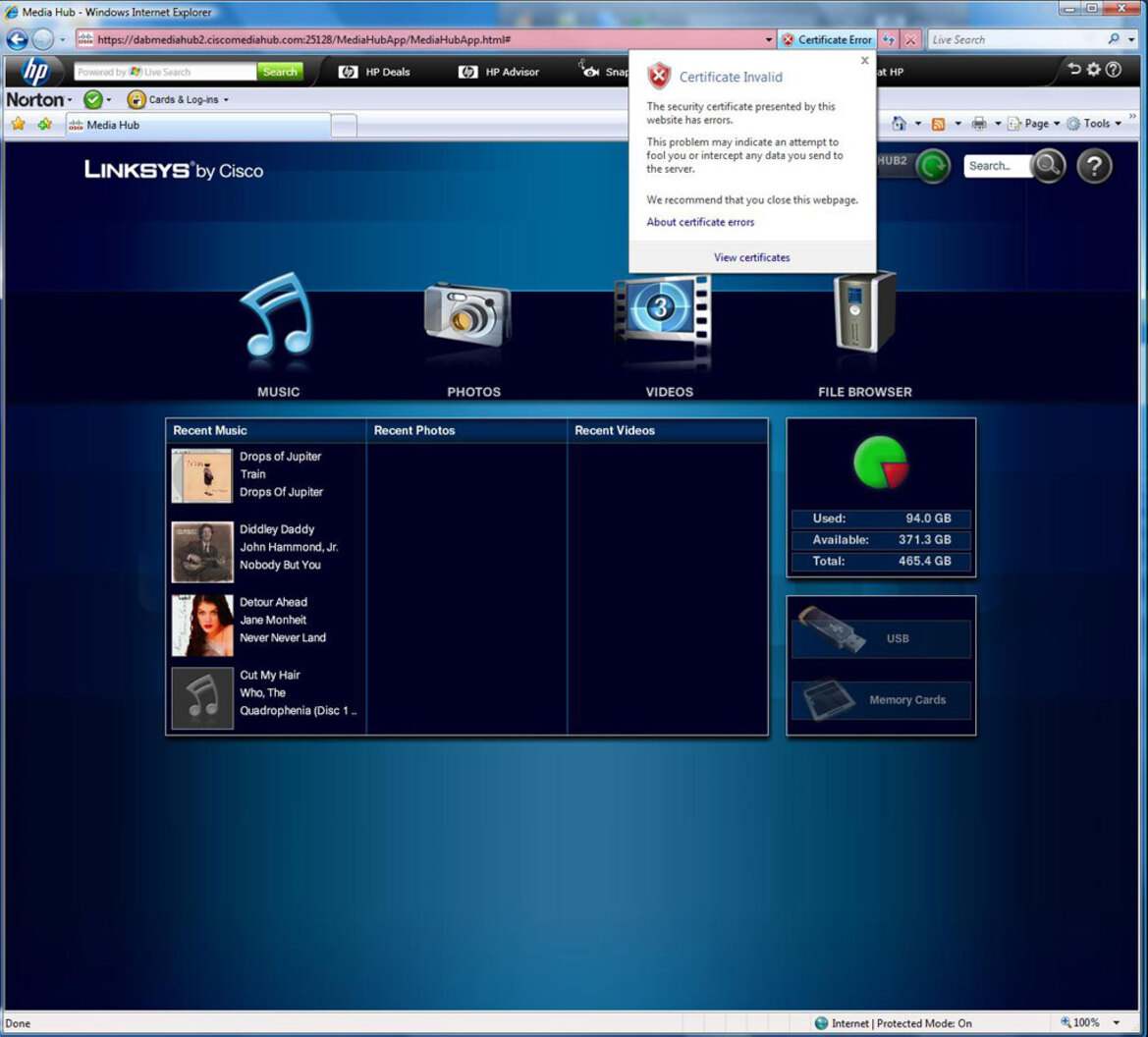Click Cut My Hair placeholder thumbnail

202,698
